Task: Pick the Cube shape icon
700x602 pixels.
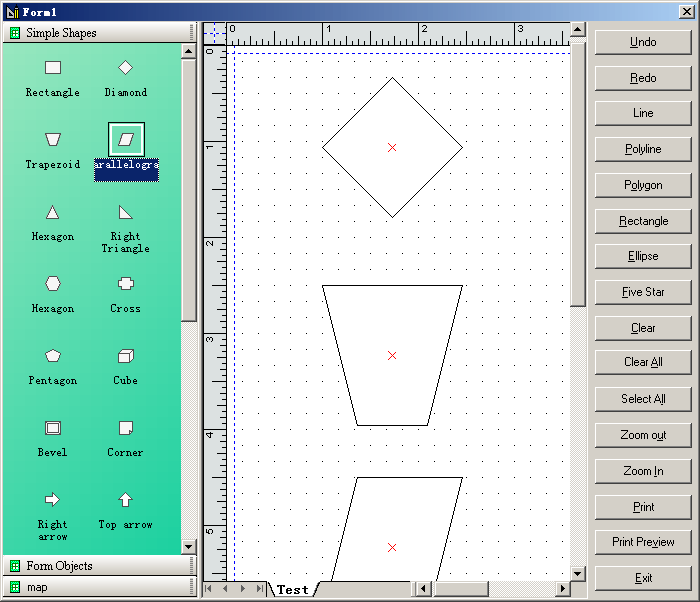Action: click(x=125, y=356)
